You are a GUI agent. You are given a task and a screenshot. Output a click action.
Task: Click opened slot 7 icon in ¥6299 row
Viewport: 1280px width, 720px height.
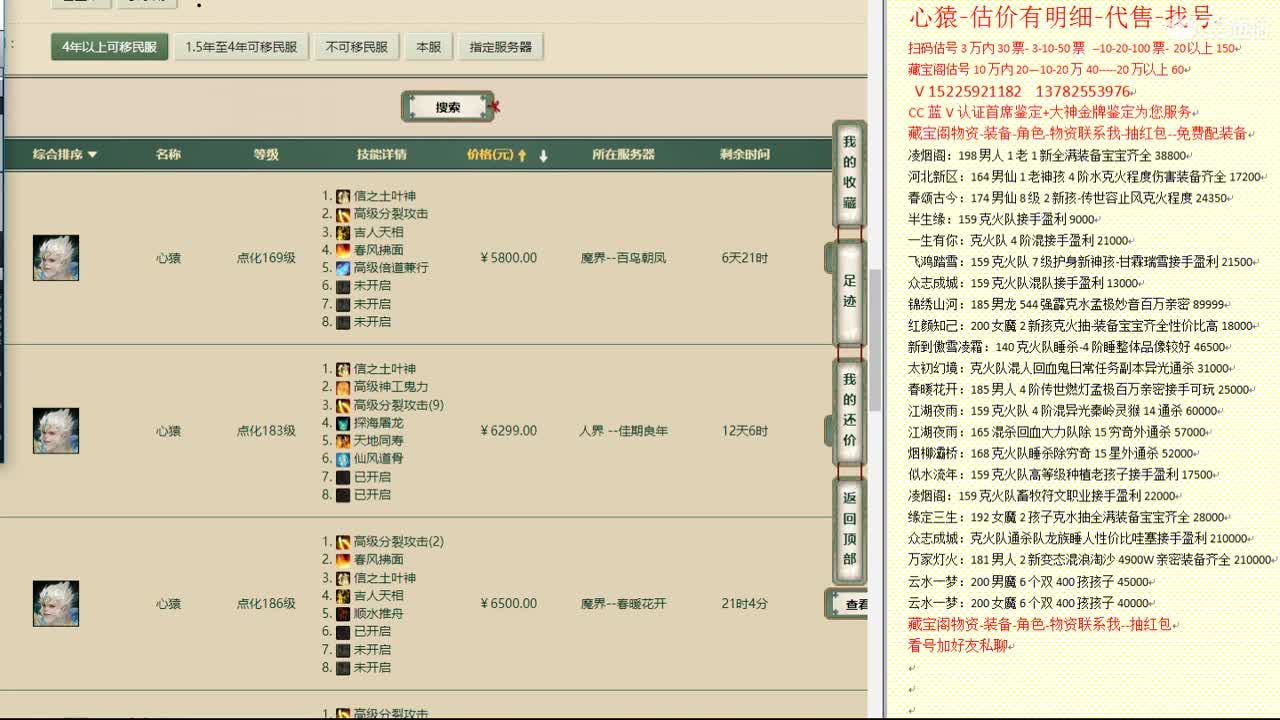coord(343,477)
